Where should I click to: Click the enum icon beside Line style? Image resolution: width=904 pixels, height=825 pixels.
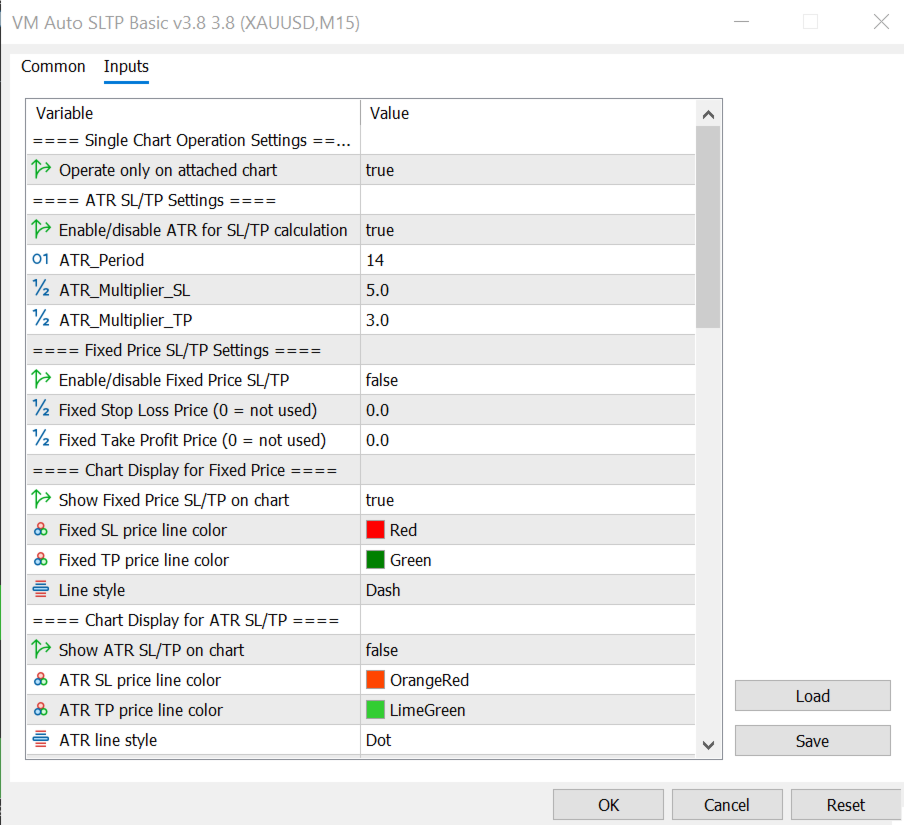[x=41, y=590]
